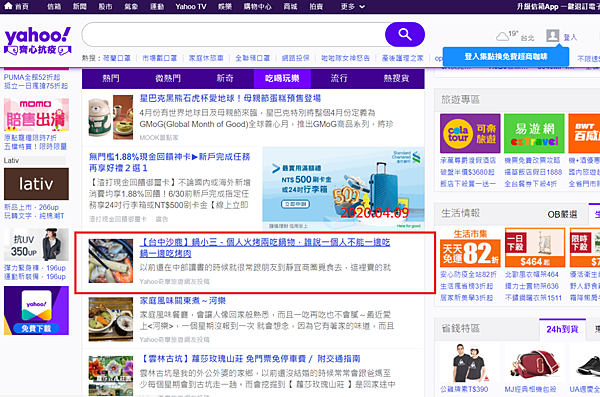This screenshot has height=397, width=600.
Task: Click the purple magnifier search button
Action: coord(405,34)
